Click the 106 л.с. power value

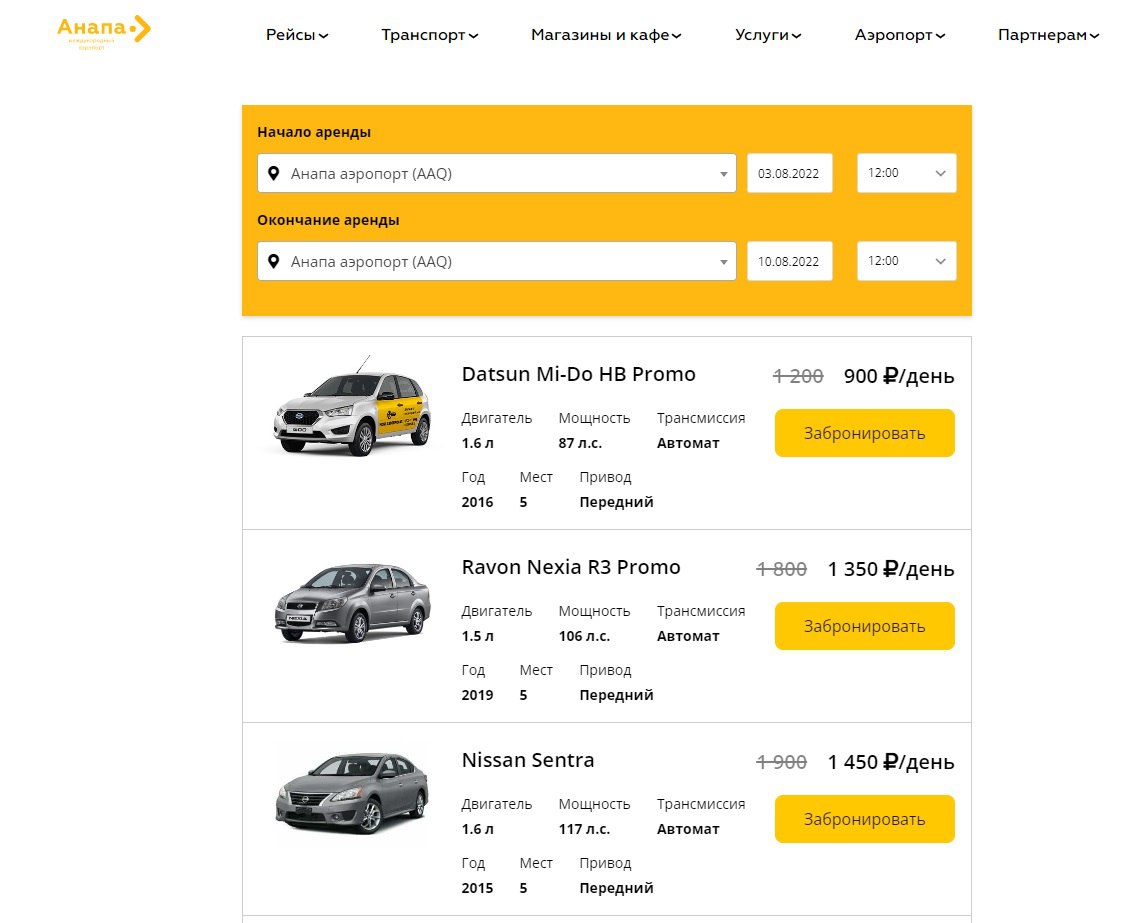pyautogui.click(x=584, y=636)
